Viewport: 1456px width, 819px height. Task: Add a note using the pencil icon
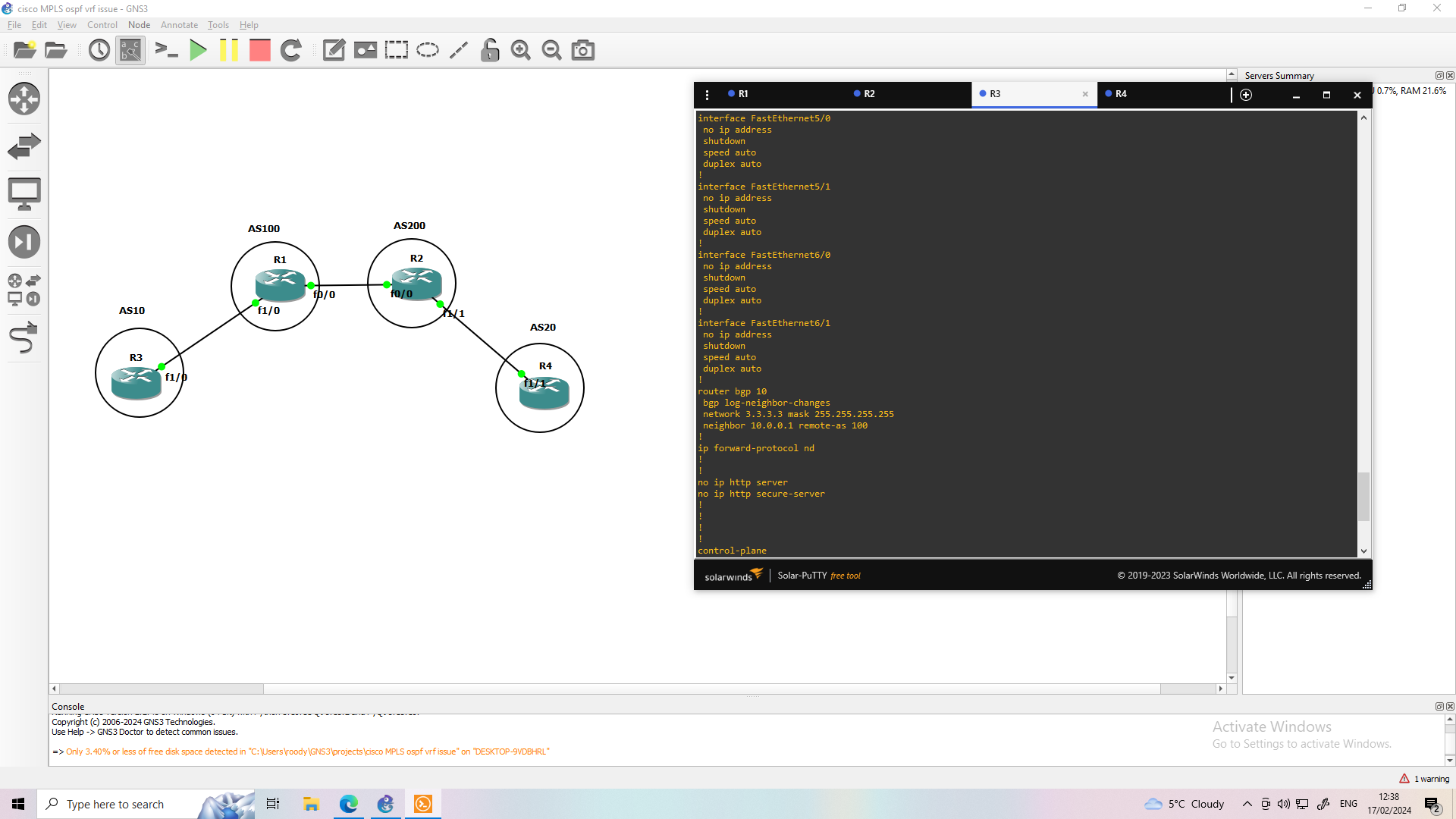pyautogui.click(x=333, y=50)
